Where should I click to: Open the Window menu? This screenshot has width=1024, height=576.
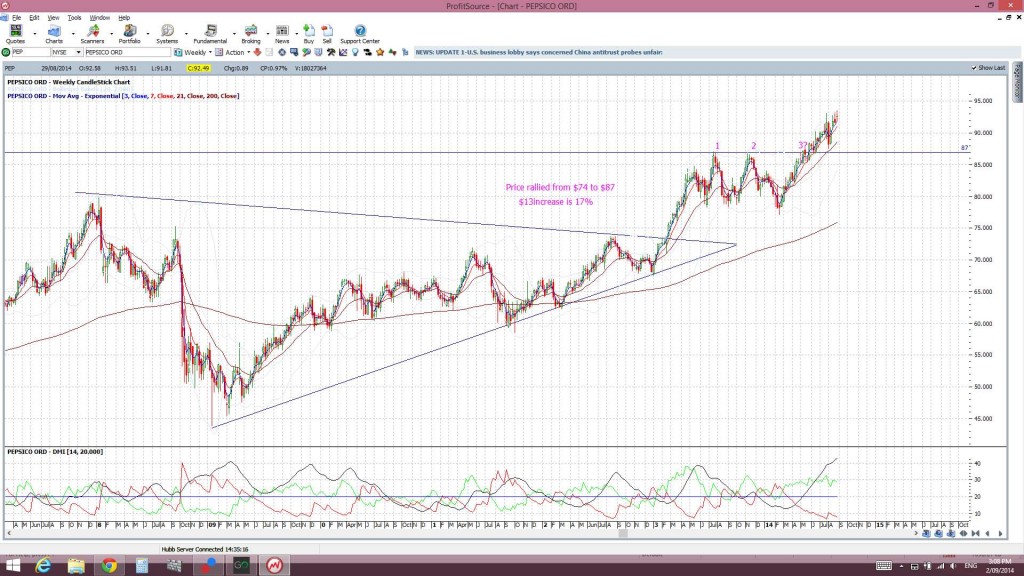tap(99, 18)
